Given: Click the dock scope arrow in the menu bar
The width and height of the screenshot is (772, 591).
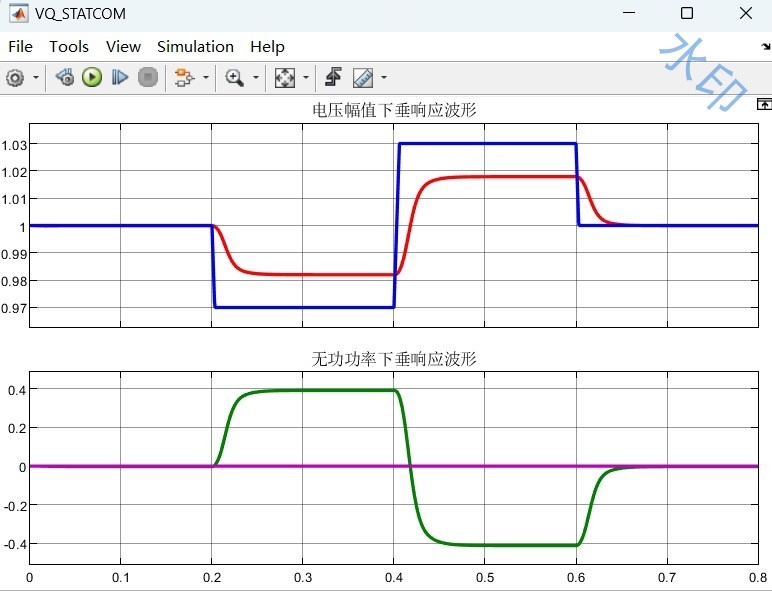Looking at the screenshot, I should [766, 47].
